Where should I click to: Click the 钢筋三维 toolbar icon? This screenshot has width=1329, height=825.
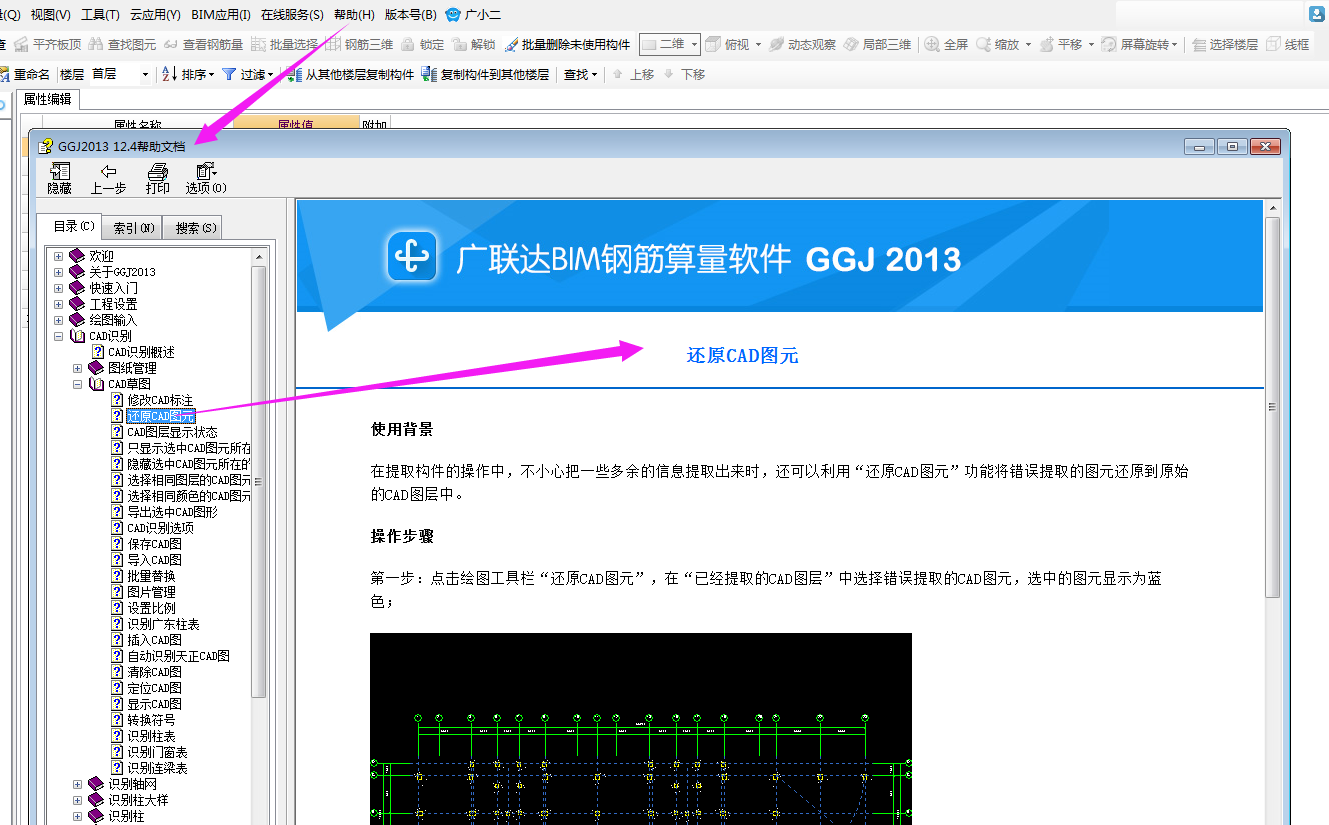pyautogui.click(x=335, y=45)
